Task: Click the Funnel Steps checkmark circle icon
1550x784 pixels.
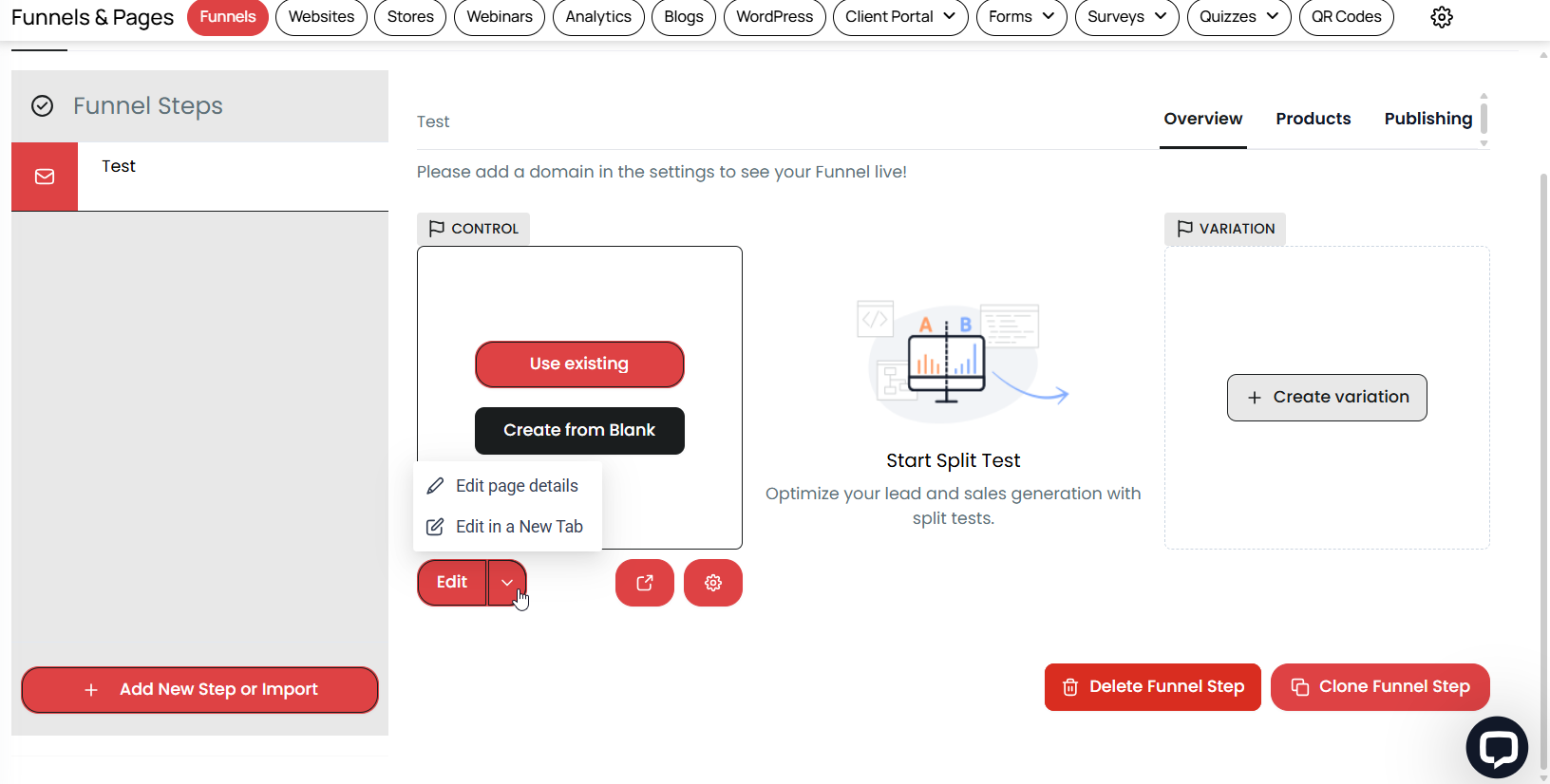Action: (43, 105)
